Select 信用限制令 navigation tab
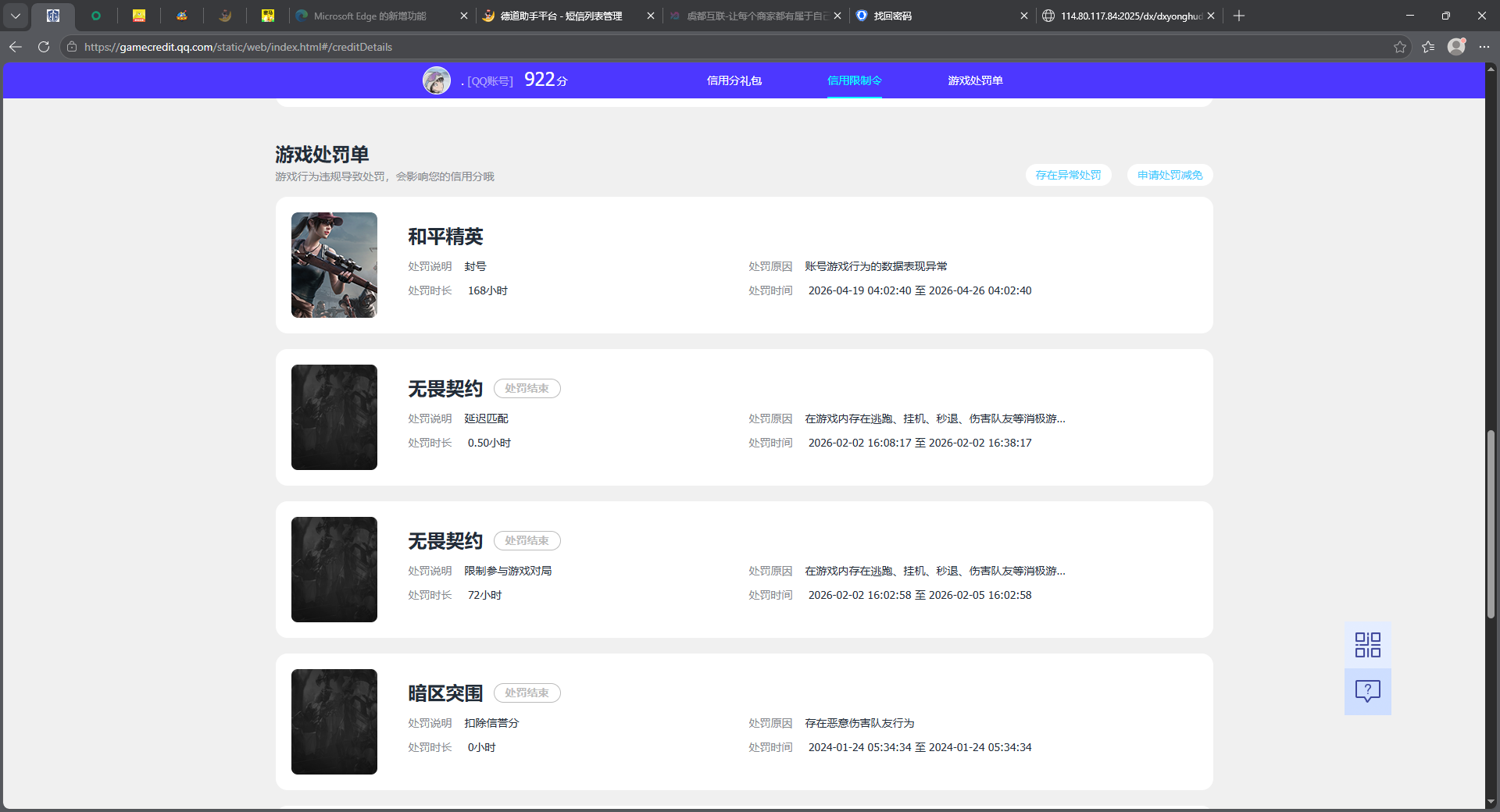The image size is (1500, 812). pos(854,80)
